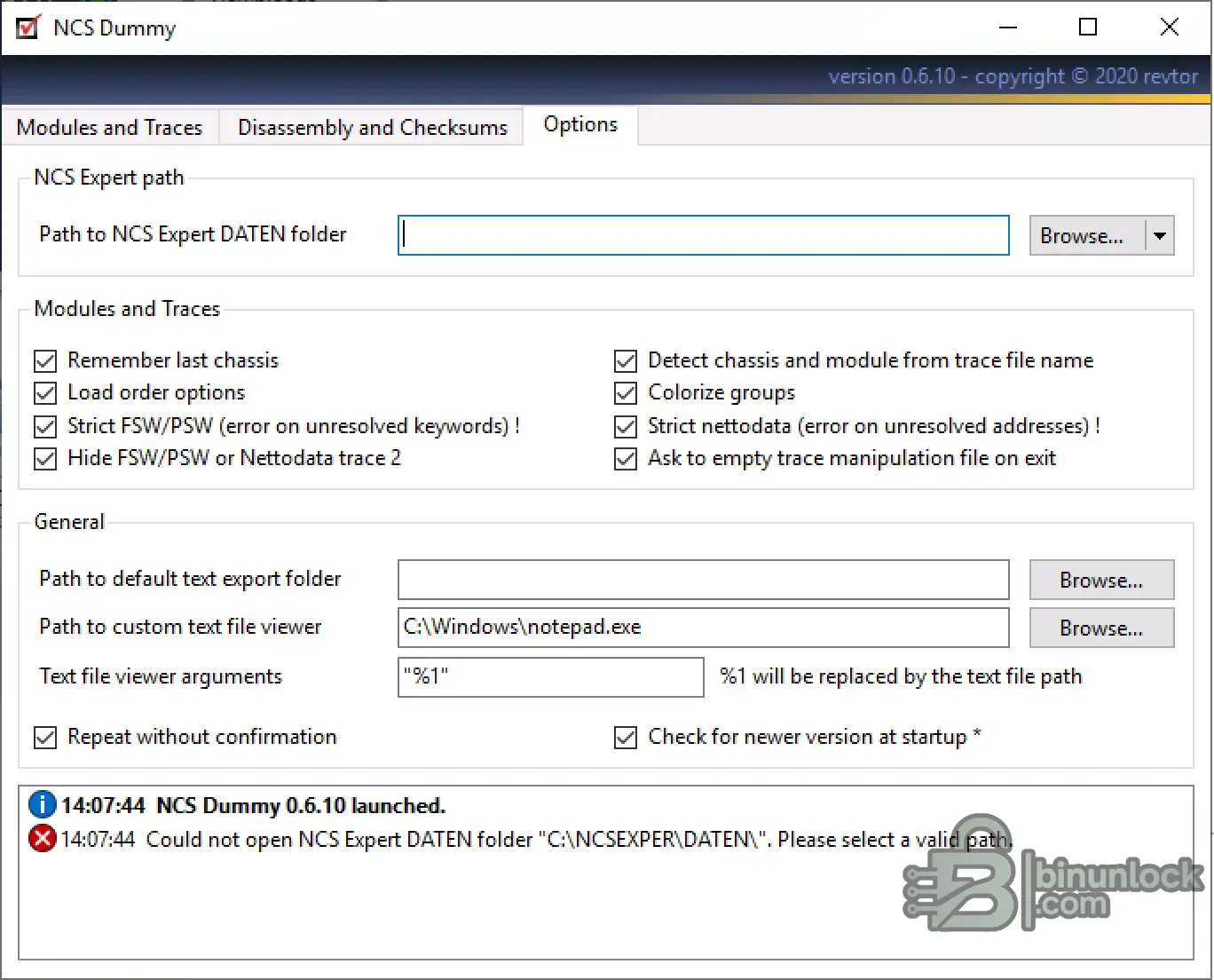Screen dimensions: 1214x980
Task: Click the version 0.6.10 copyright text
Action: coord(1013,76)
